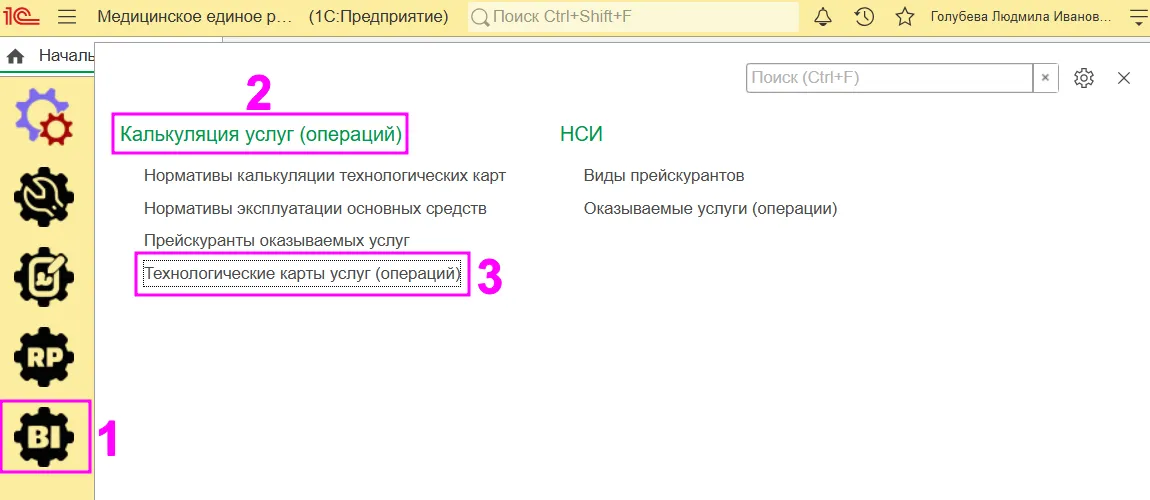Open Технологические карты услуг (операций)
The height and width of the screenshot is (500, 1150).
click(301, 273)
